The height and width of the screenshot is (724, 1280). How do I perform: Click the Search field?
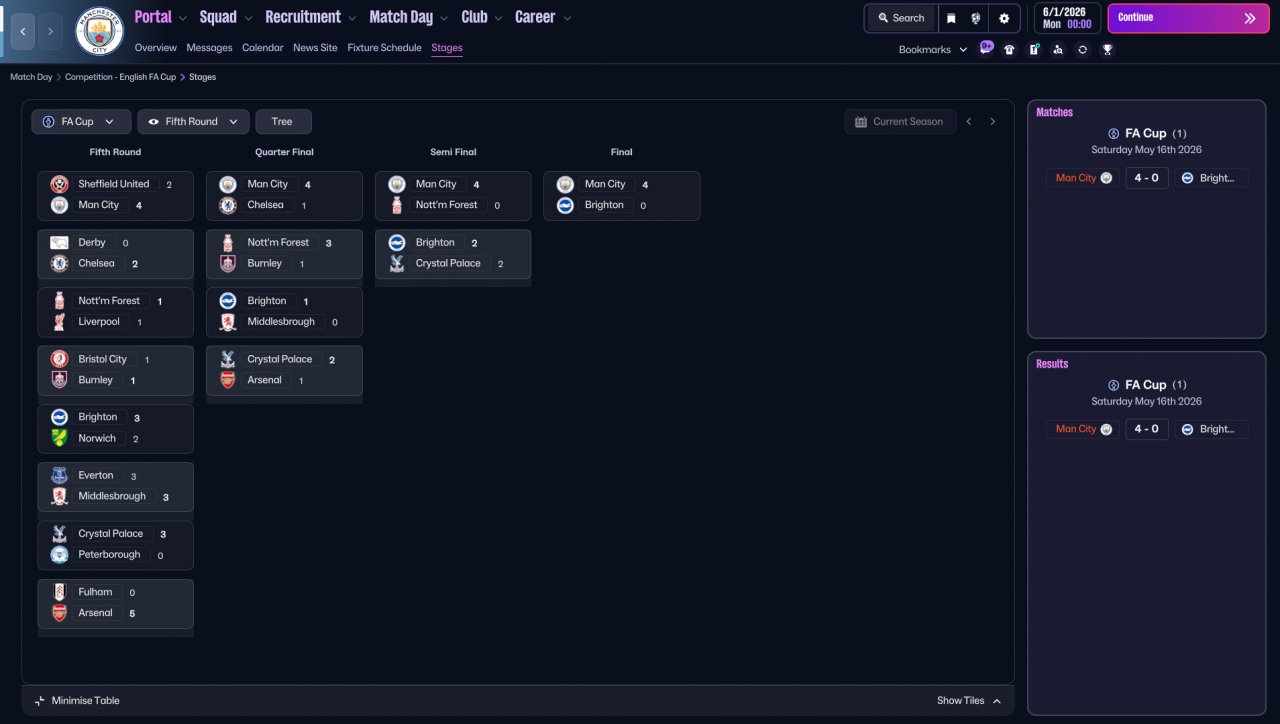tap(901, 18)
